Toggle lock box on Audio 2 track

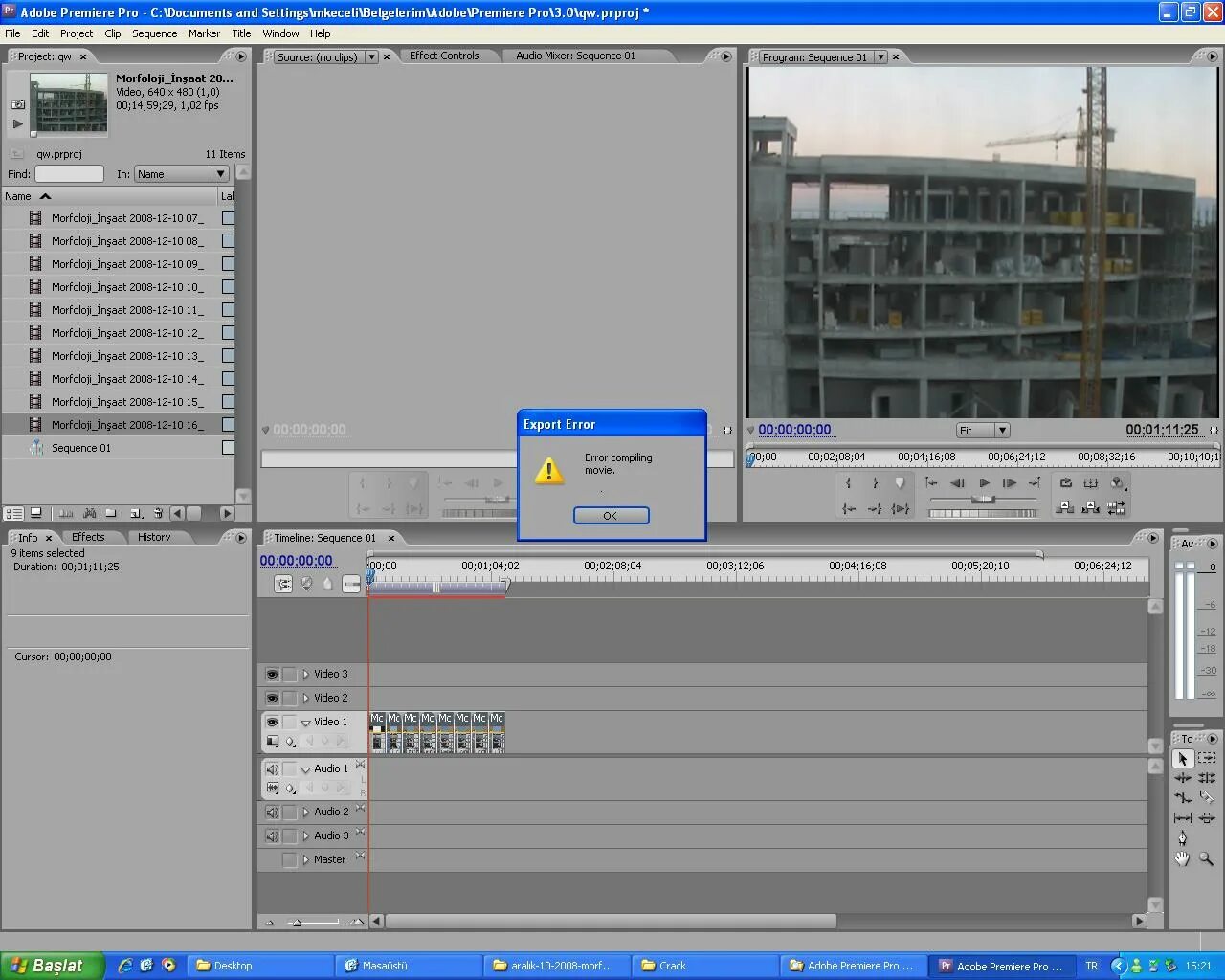click(x=289, y=813)
